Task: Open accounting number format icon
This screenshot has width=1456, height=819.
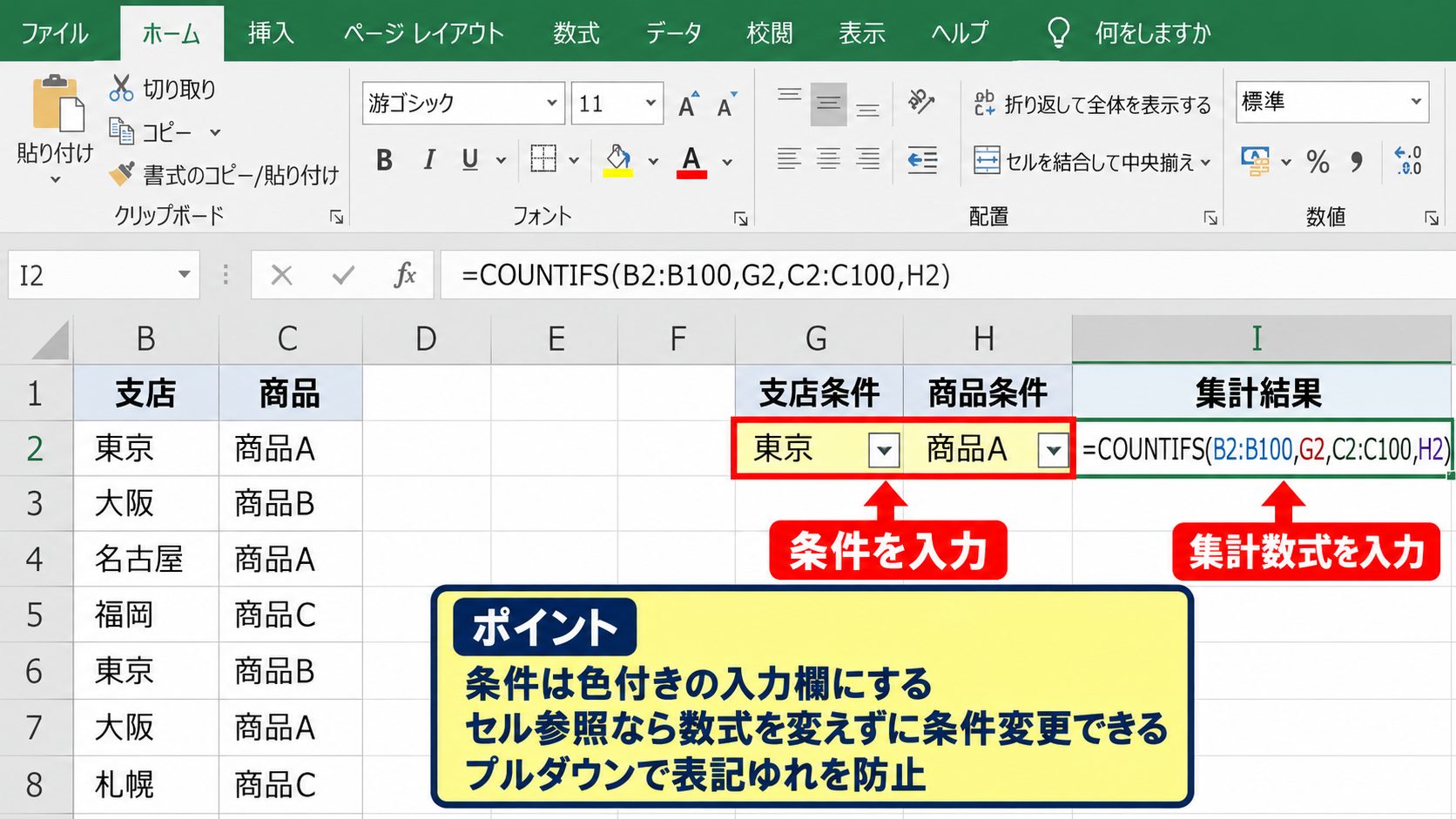Action: click(1255, 161)
